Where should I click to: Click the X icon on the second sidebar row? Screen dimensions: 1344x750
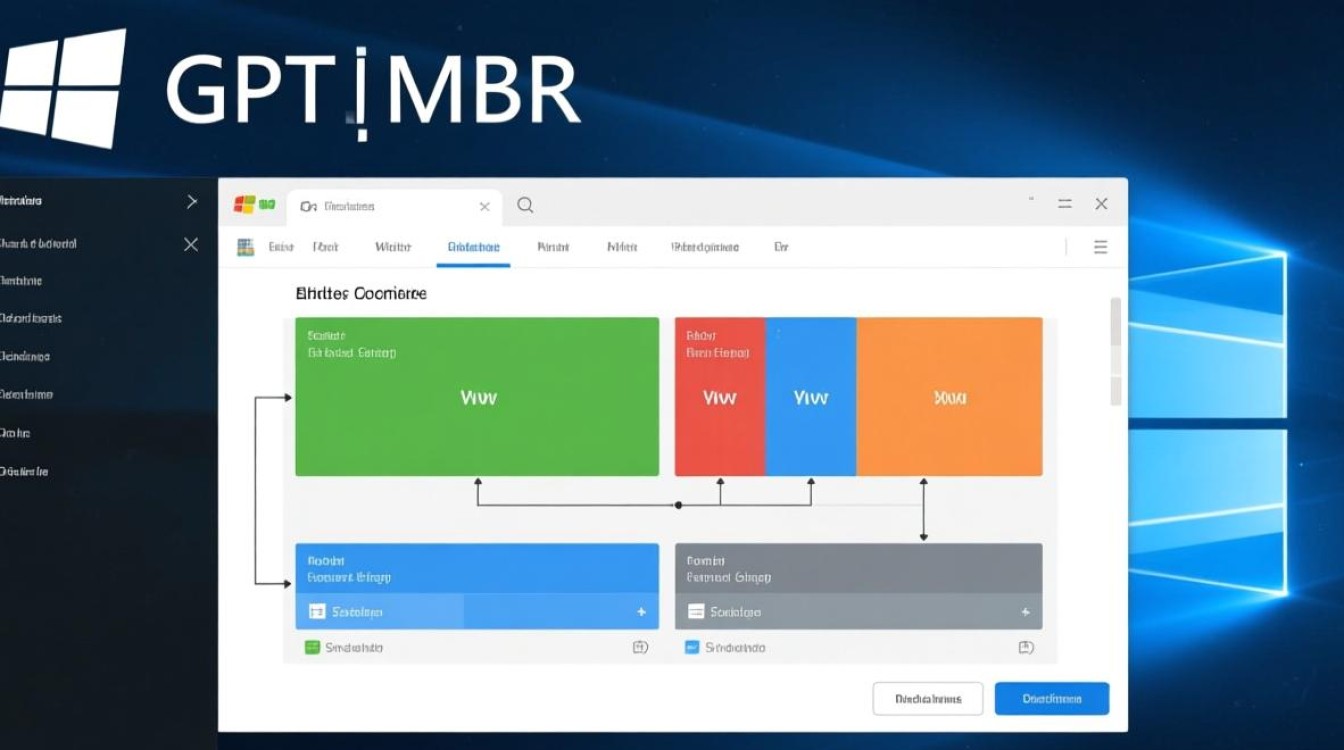(x=191, y=244)
